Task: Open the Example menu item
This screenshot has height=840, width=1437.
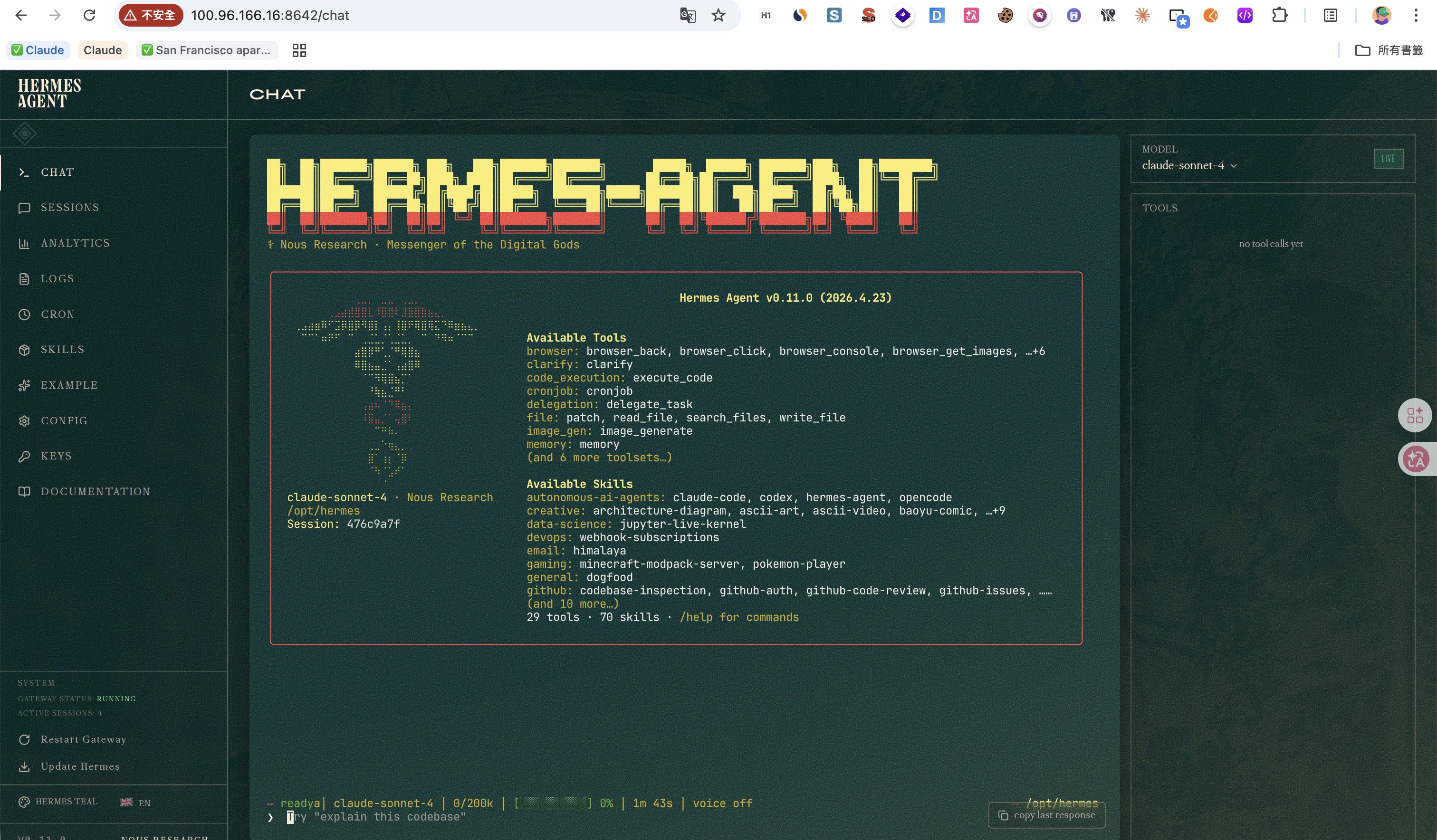Action: click(69, 385)
